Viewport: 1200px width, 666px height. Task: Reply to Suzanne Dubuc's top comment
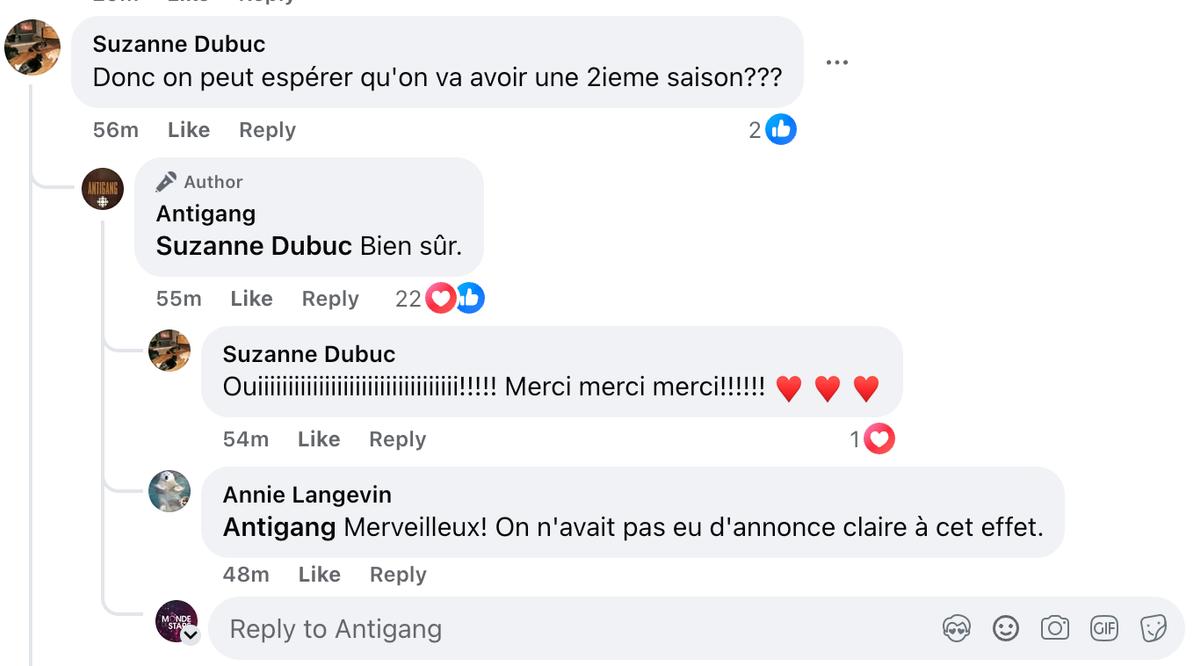pos(266,129)
